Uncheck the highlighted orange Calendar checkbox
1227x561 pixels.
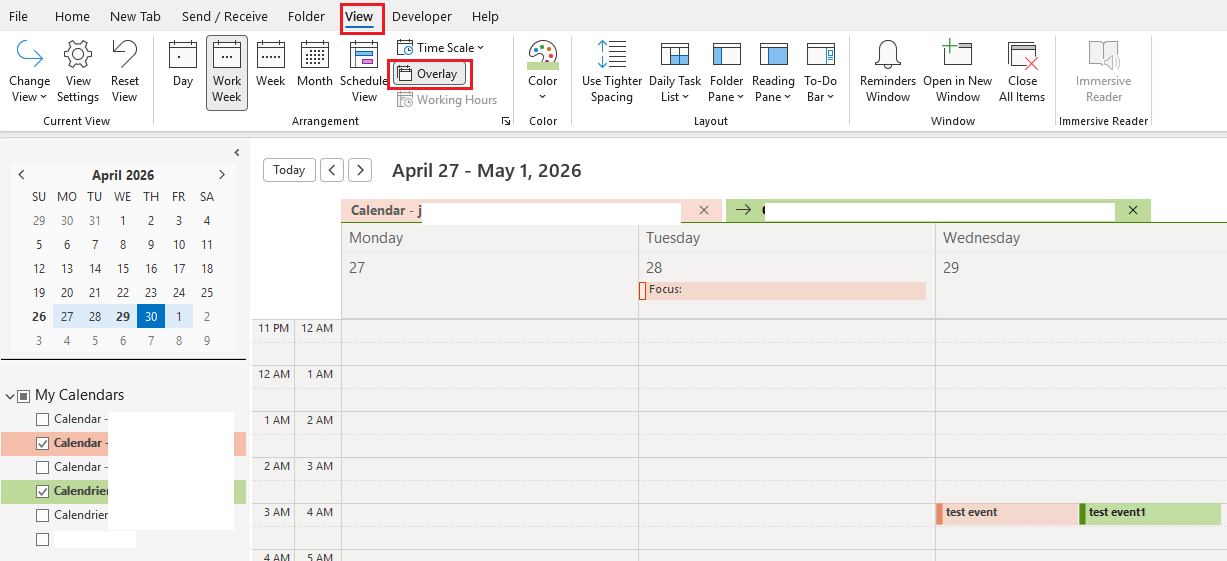42,443
